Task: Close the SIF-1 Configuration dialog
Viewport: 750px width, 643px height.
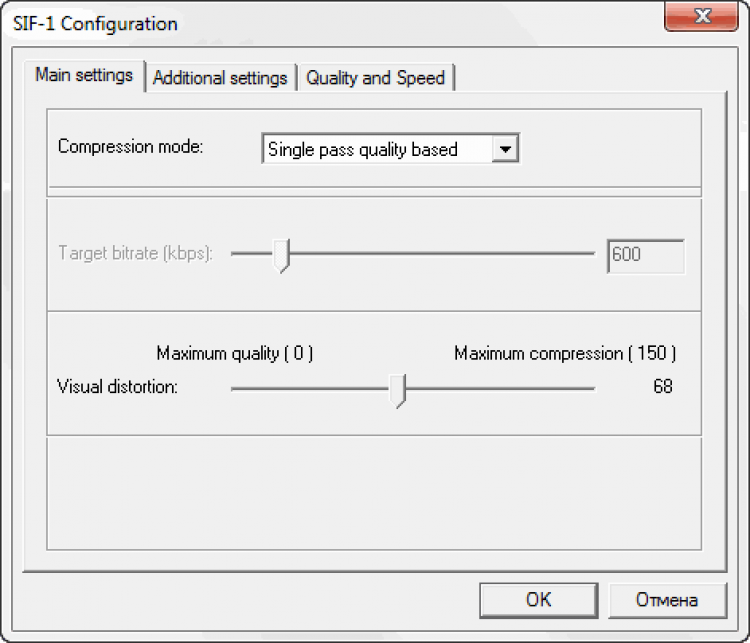Action: pyautogui.click(x=702, y=17)
